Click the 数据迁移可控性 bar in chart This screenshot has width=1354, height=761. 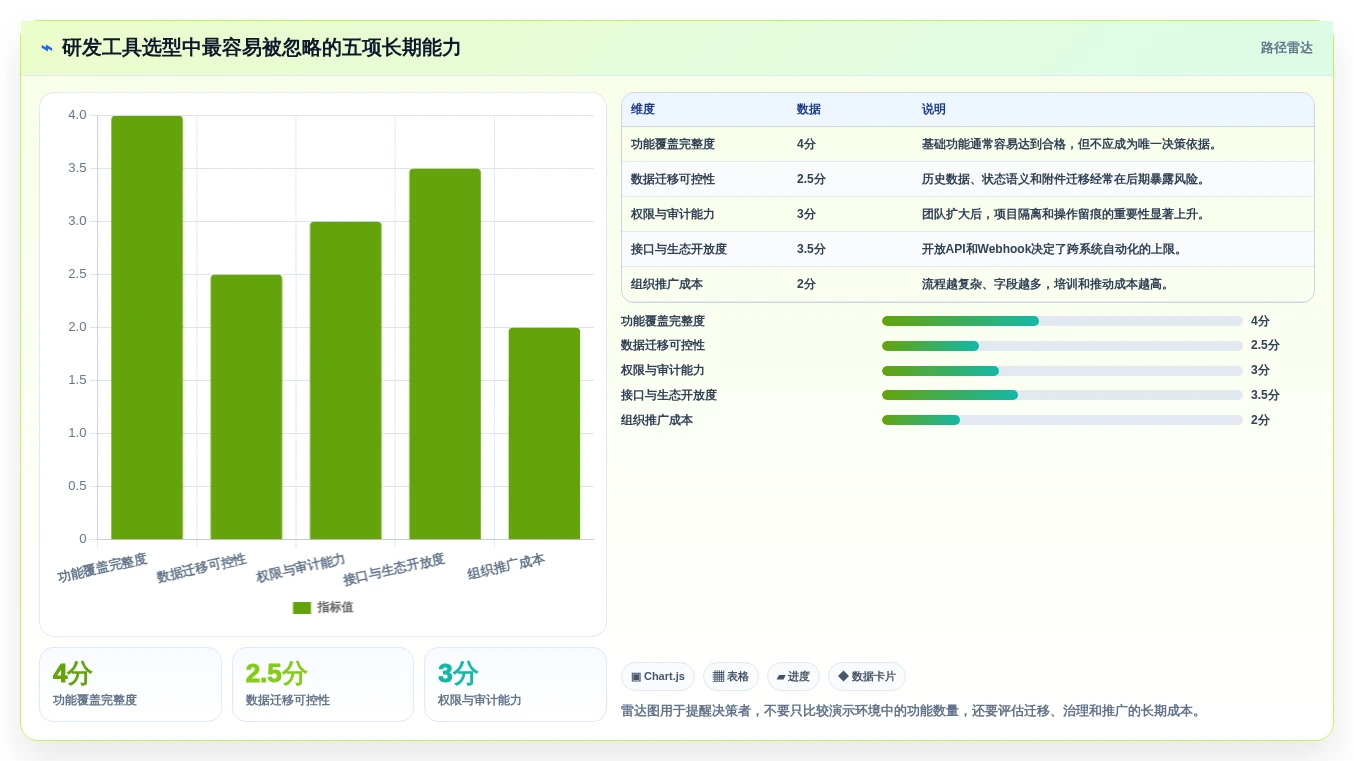246,407
